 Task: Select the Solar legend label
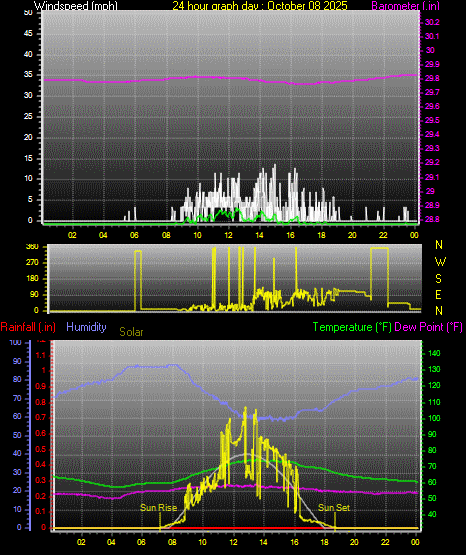pos(131,332)
